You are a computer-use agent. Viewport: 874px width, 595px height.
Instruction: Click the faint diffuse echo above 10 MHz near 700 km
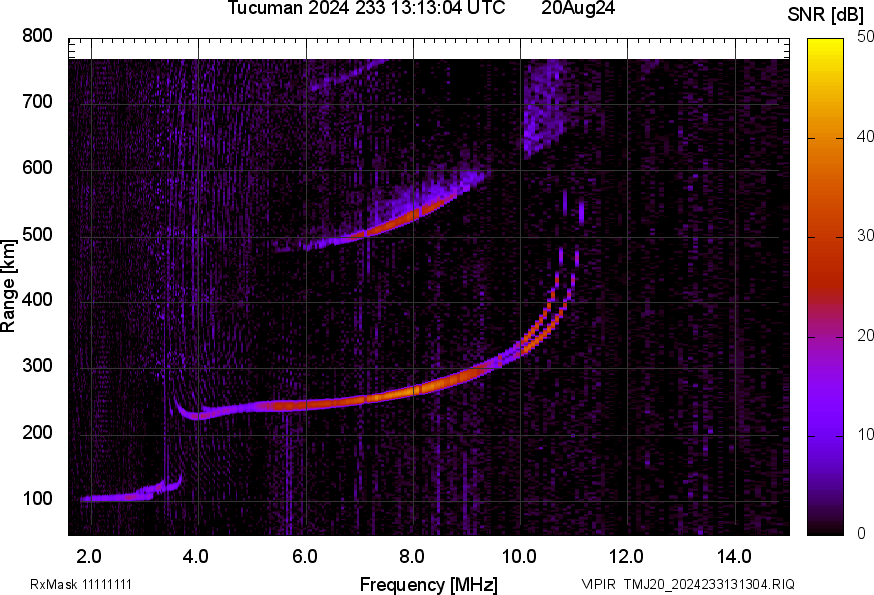[x=543, y=109]
